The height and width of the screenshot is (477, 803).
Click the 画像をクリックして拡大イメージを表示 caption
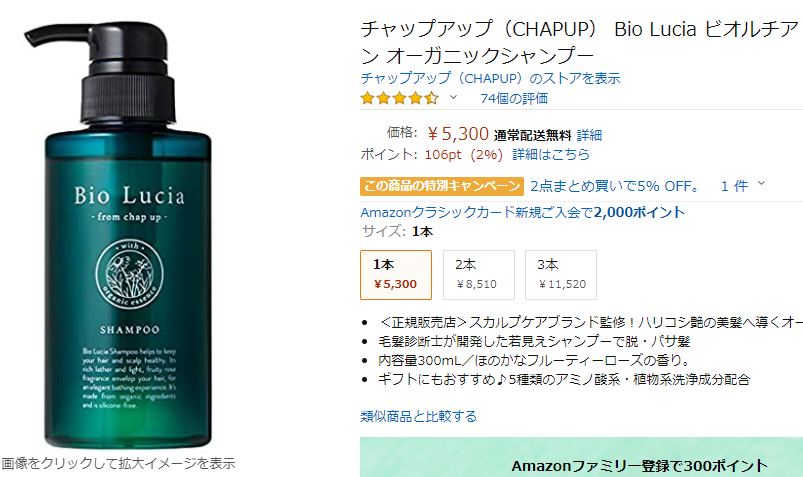[118, 463]
